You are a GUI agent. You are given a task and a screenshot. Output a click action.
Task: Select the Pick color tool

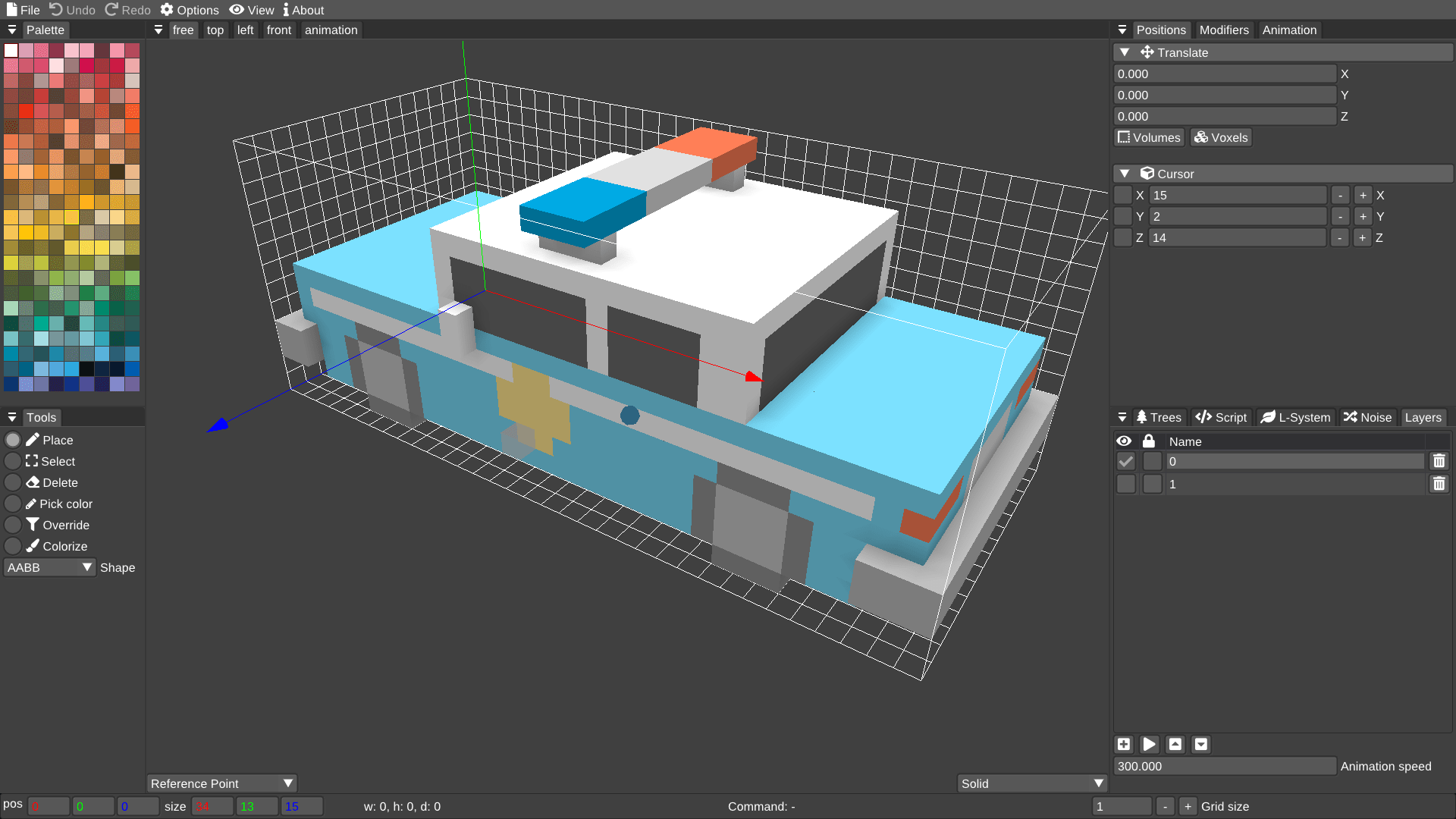(x=13, y=504)
